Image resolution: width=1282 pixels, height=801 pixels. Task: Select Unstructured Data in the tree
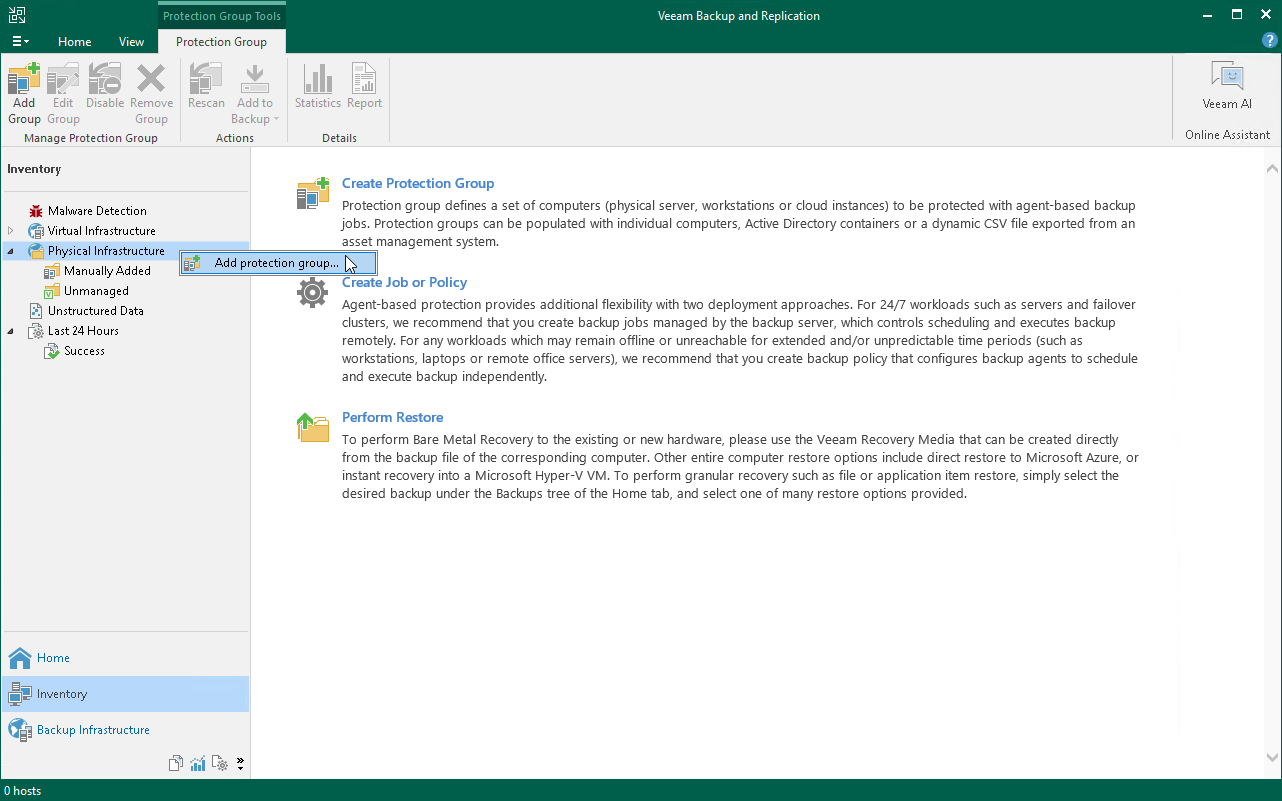96,311
